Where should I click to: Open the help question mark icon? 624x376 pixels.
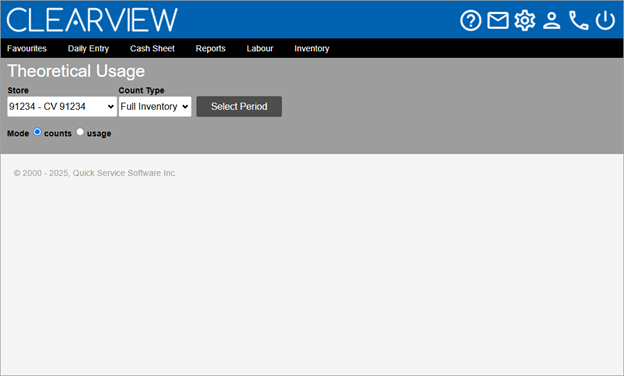471,20
